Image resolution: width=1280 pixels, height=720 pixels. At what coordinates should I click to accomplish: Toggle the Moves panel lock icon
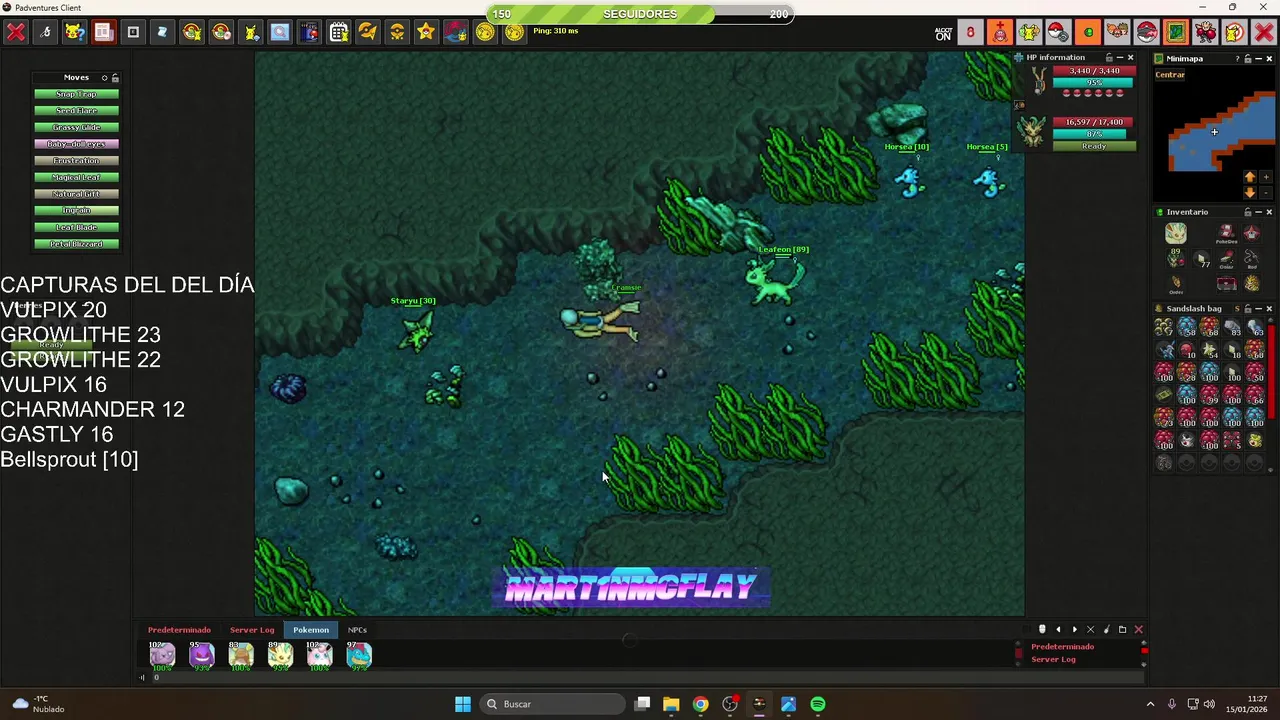click(115, 77)
